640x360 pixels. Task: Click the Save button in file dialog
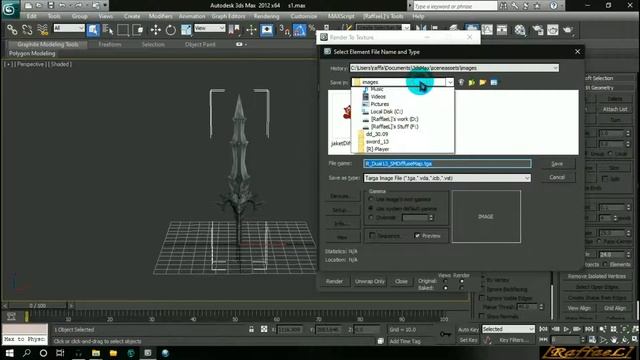point(557,164)
